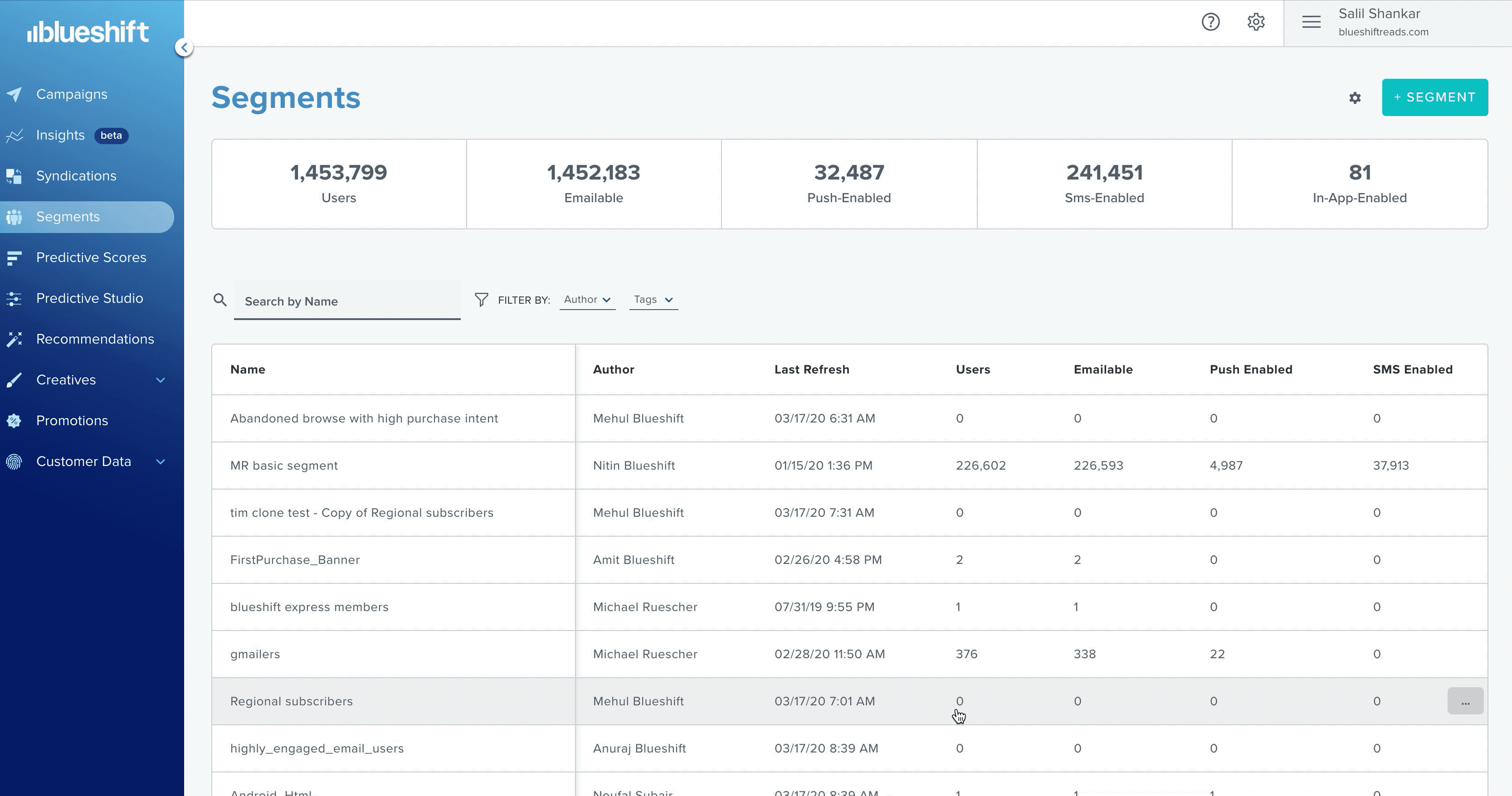The height and width of the screenshot is (796, 1512).
Task: Click the filter funnel icon
Action: [481, 300]
